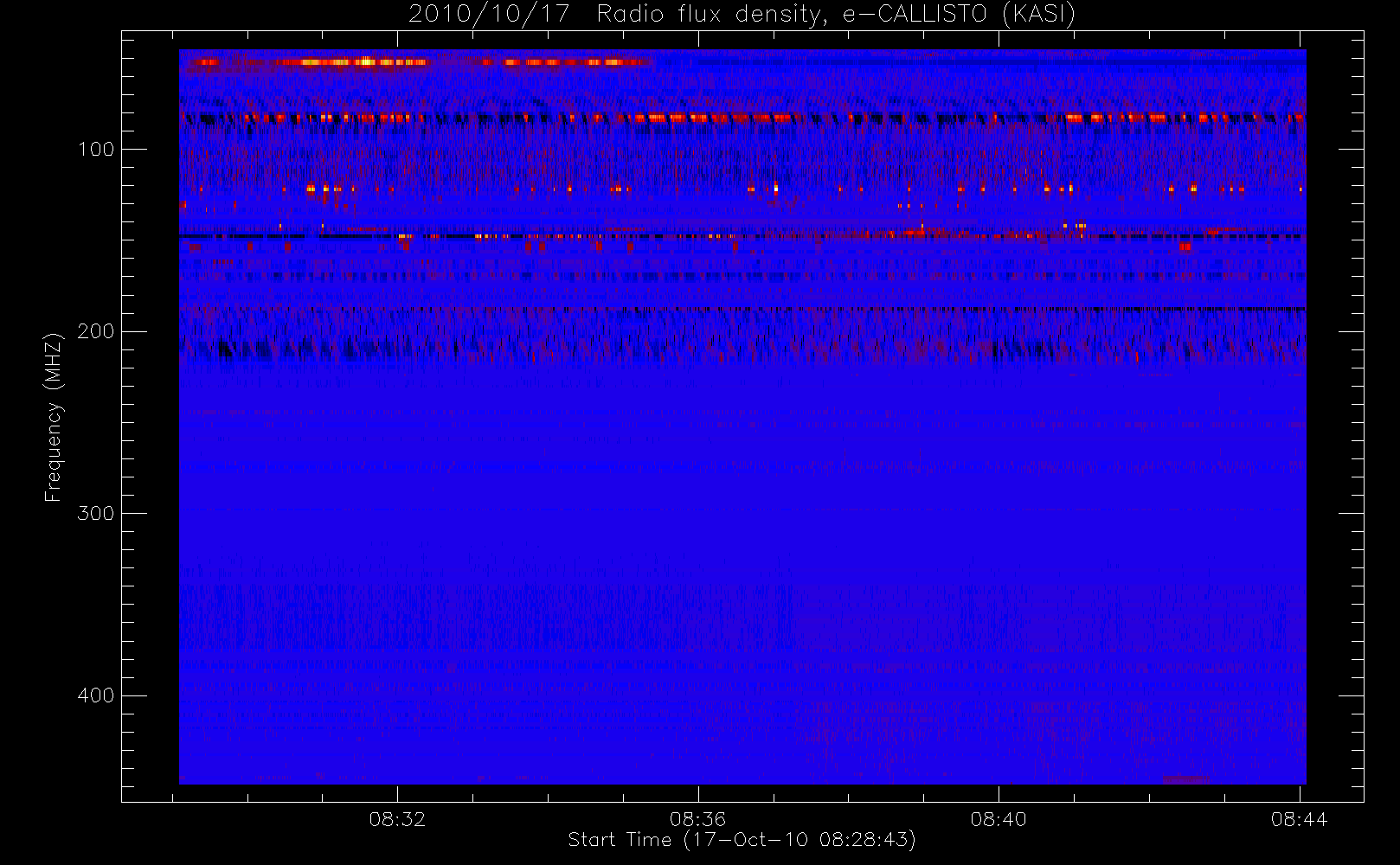Select the 200 frequency tick label
Image resolution: width=1400 pixels, height=865 pixels.
click(96, 331)
